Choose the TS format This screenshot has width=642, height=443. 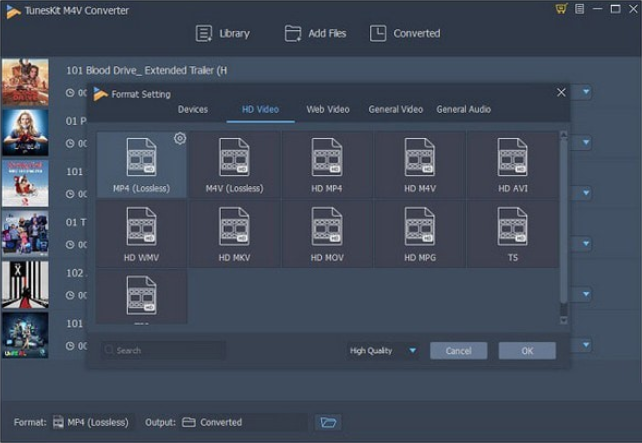[513, 234]
